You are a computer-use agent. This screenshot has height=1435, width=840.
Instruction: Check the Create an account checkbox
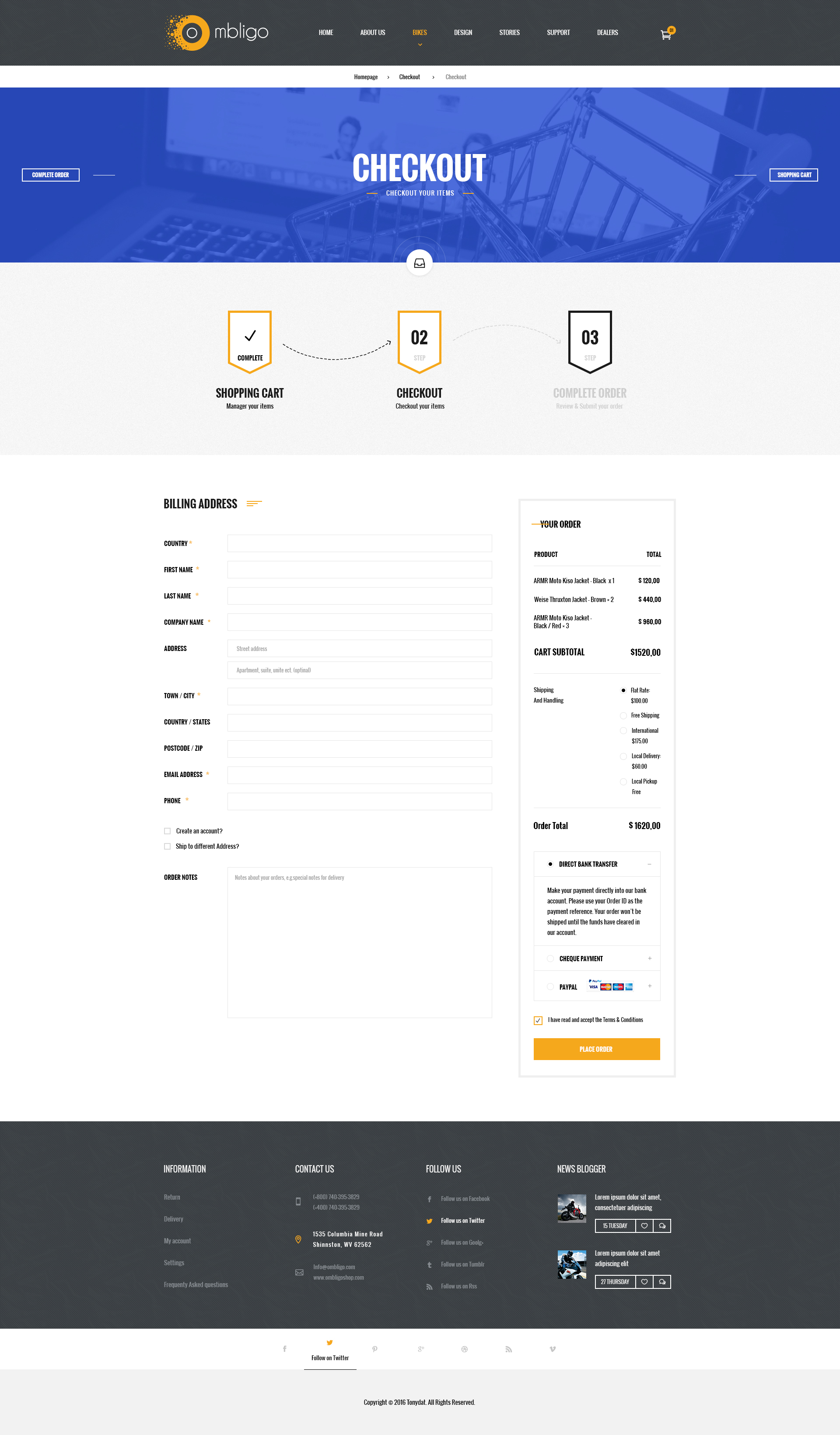click(168, 831)
